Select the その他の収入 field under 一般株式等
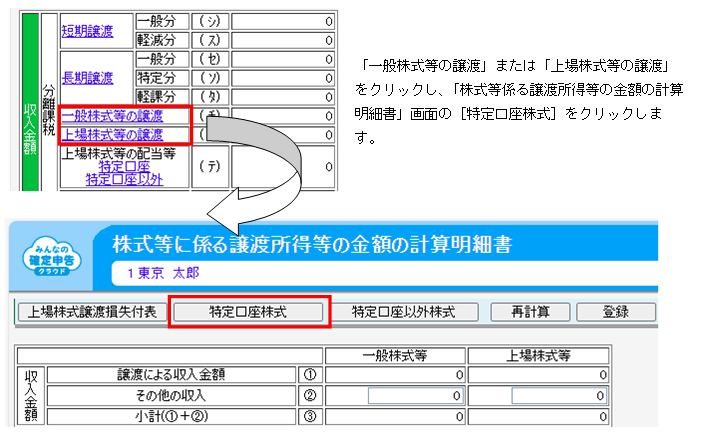 coord(415,396)
